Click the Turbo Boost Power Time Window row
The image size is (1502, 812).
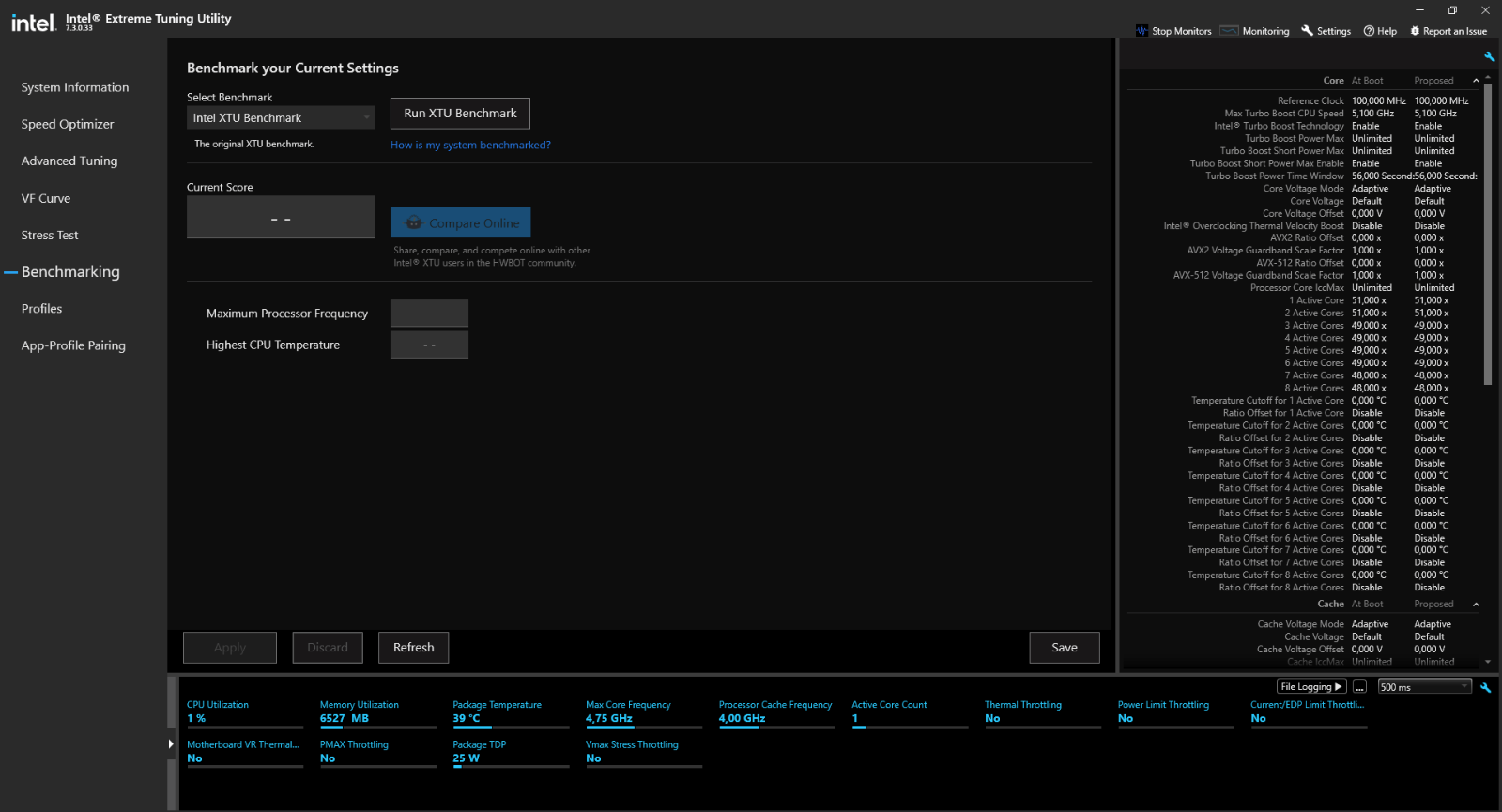(x=1303, y=176)
